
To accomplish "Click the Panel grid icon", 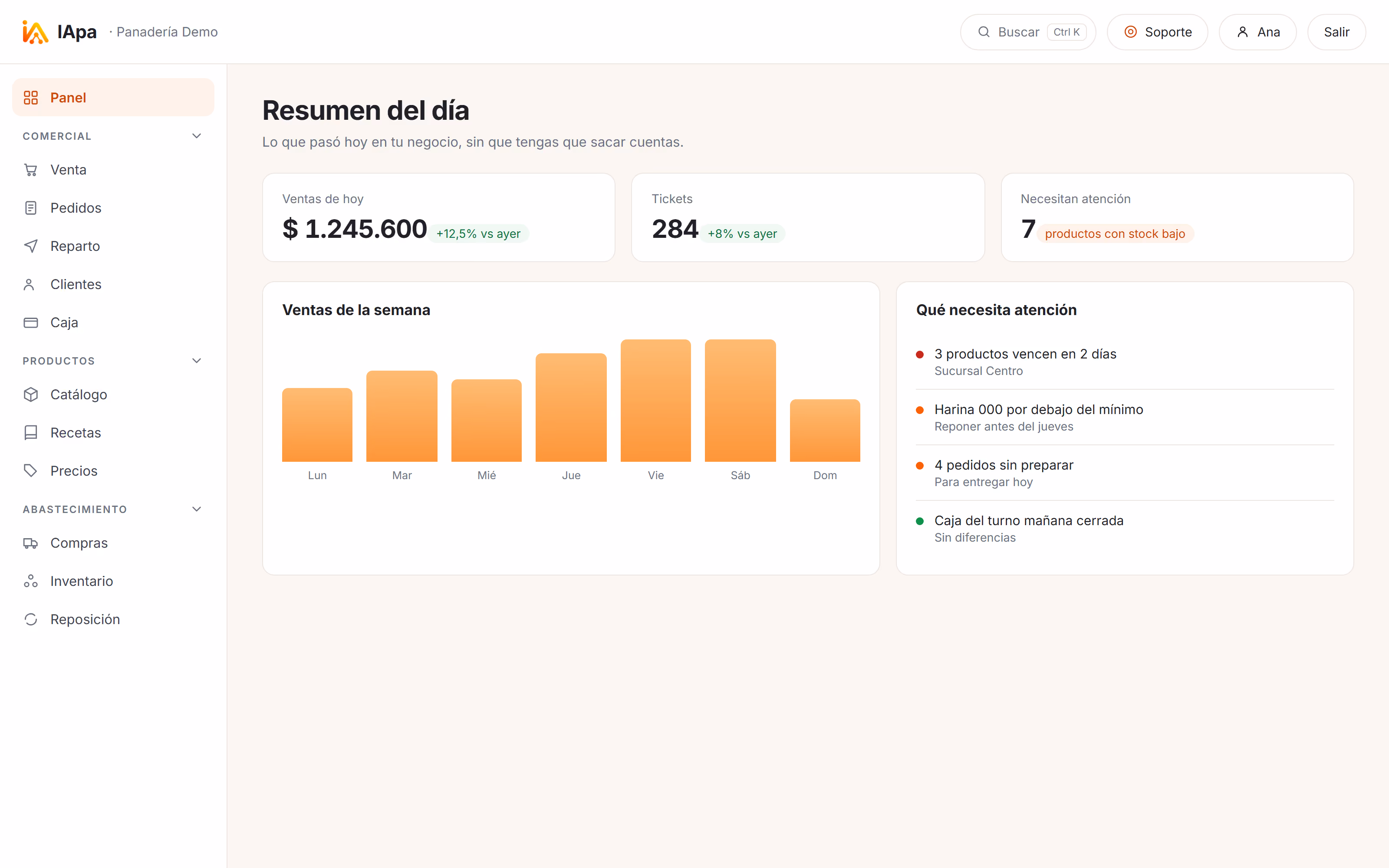I will tap(30, 98).
